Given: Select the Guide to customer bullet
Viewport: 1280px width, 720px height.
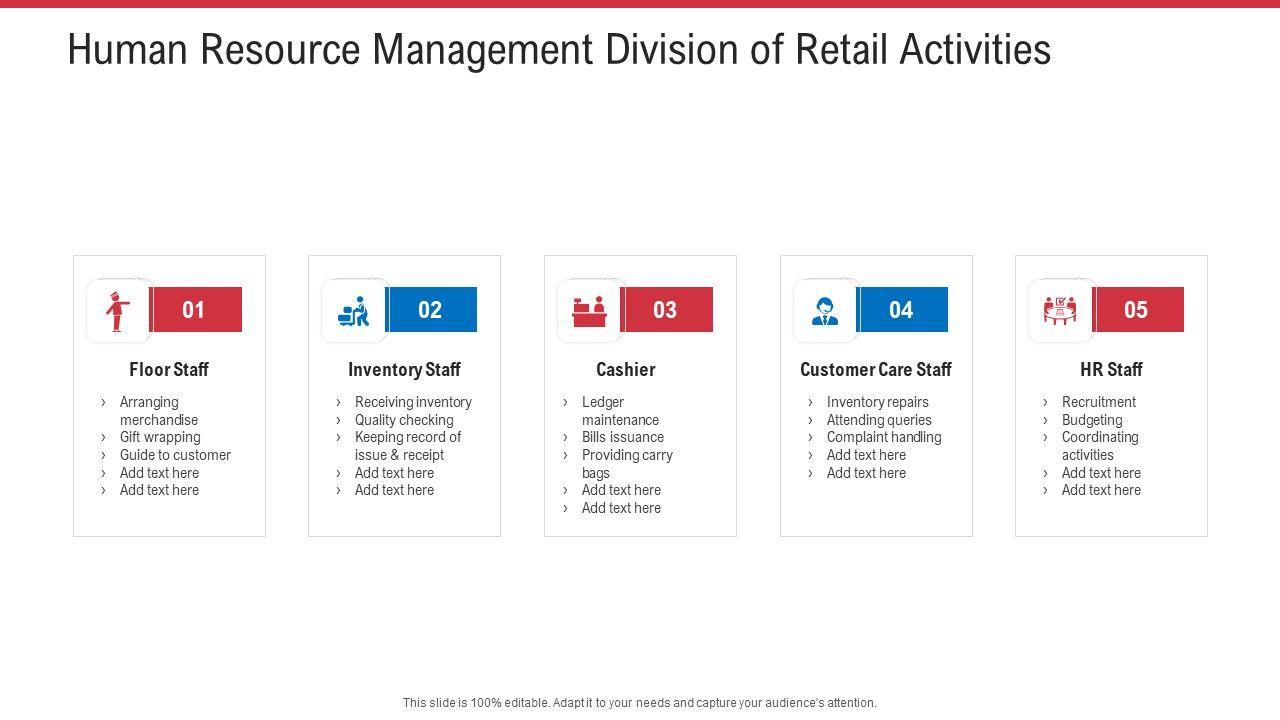Looking at the screenshot, I should [175, 455].
